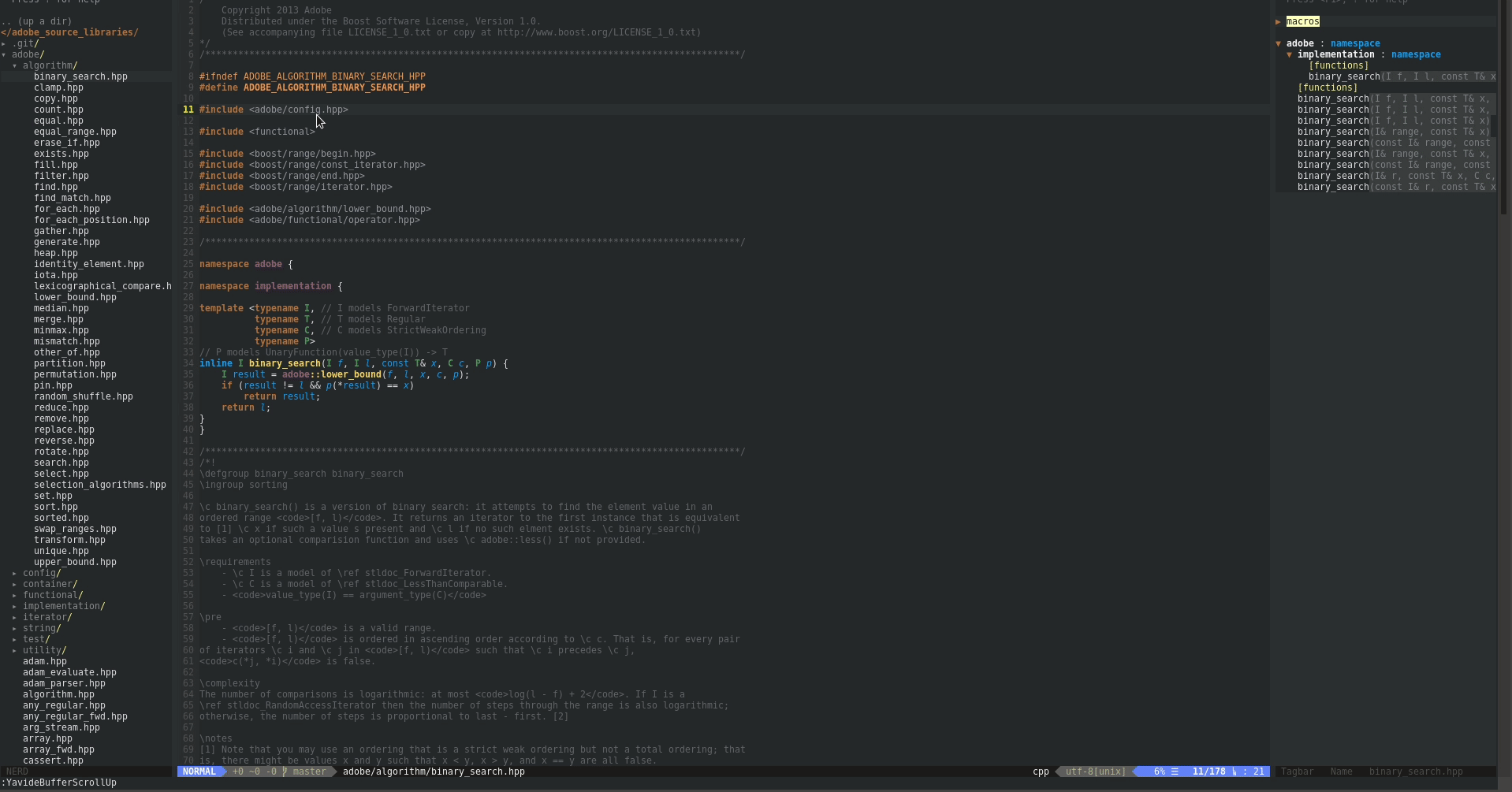The width and height of the screenshot is (1512, 792).
Task: Click the lower_bound.hpp include line
Action: pyautogui.click(x=315, y=209)
